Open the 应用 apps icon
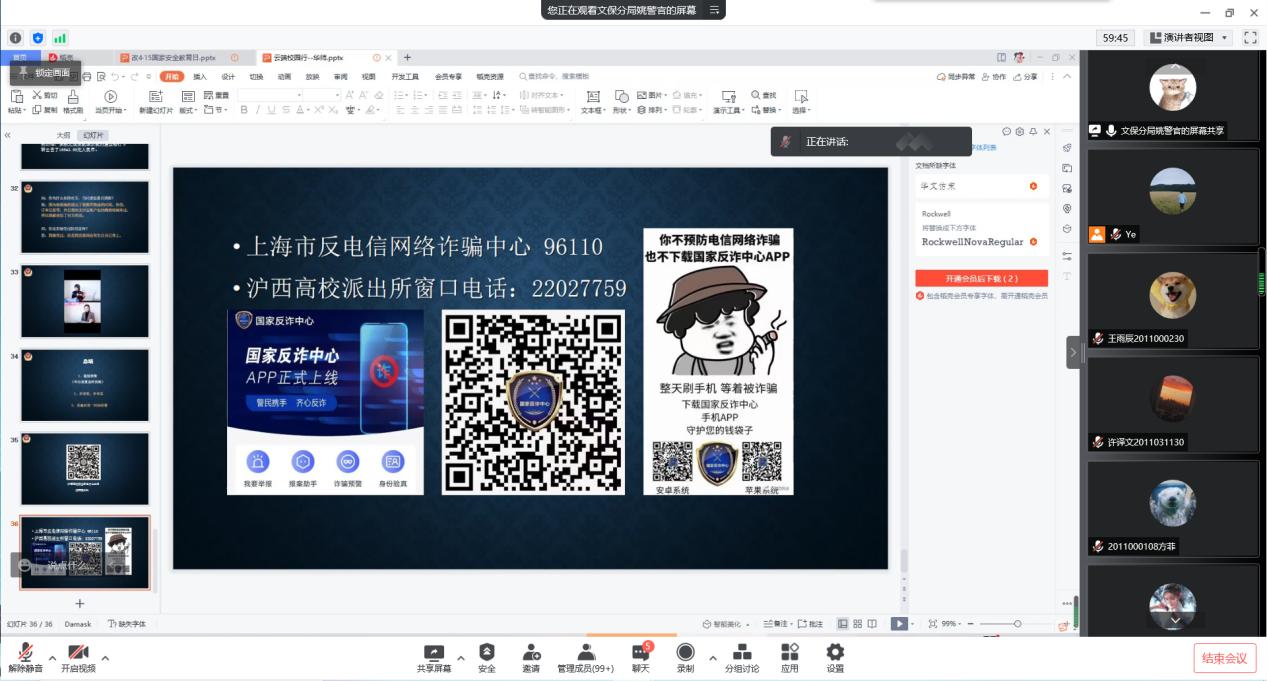The image size is (1267, 681). tap(789, 657)
